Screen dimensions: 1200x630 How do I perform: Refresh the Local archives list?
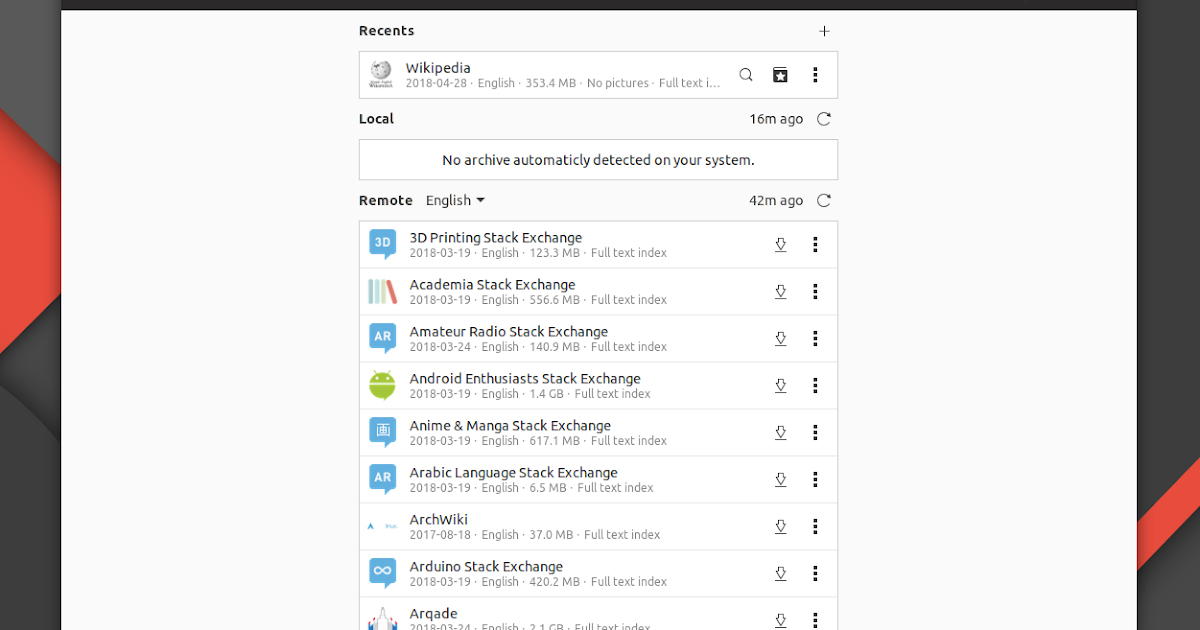coord(823,118)
